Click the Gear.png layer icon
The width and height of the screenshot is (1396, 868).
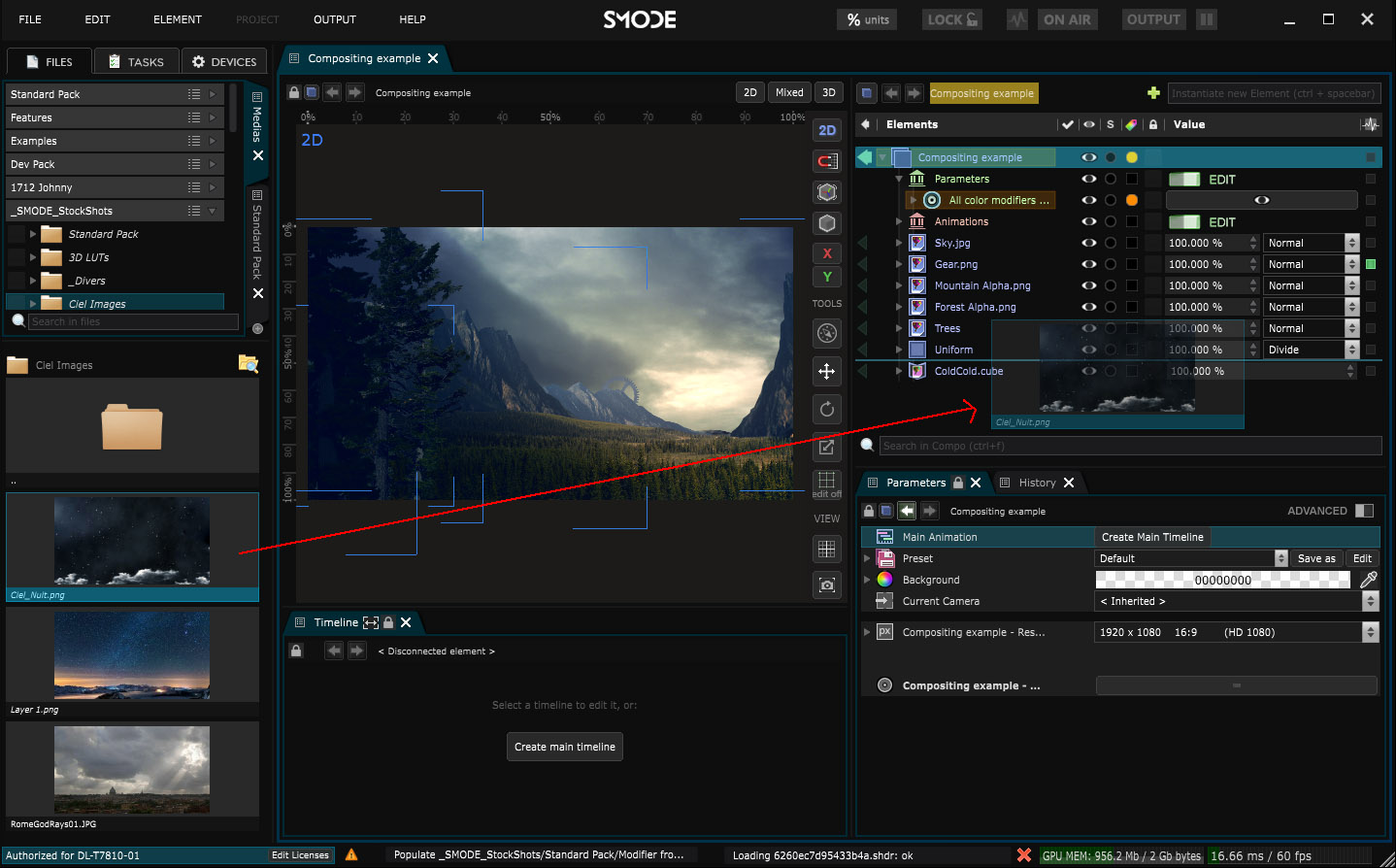click(917, 264)
